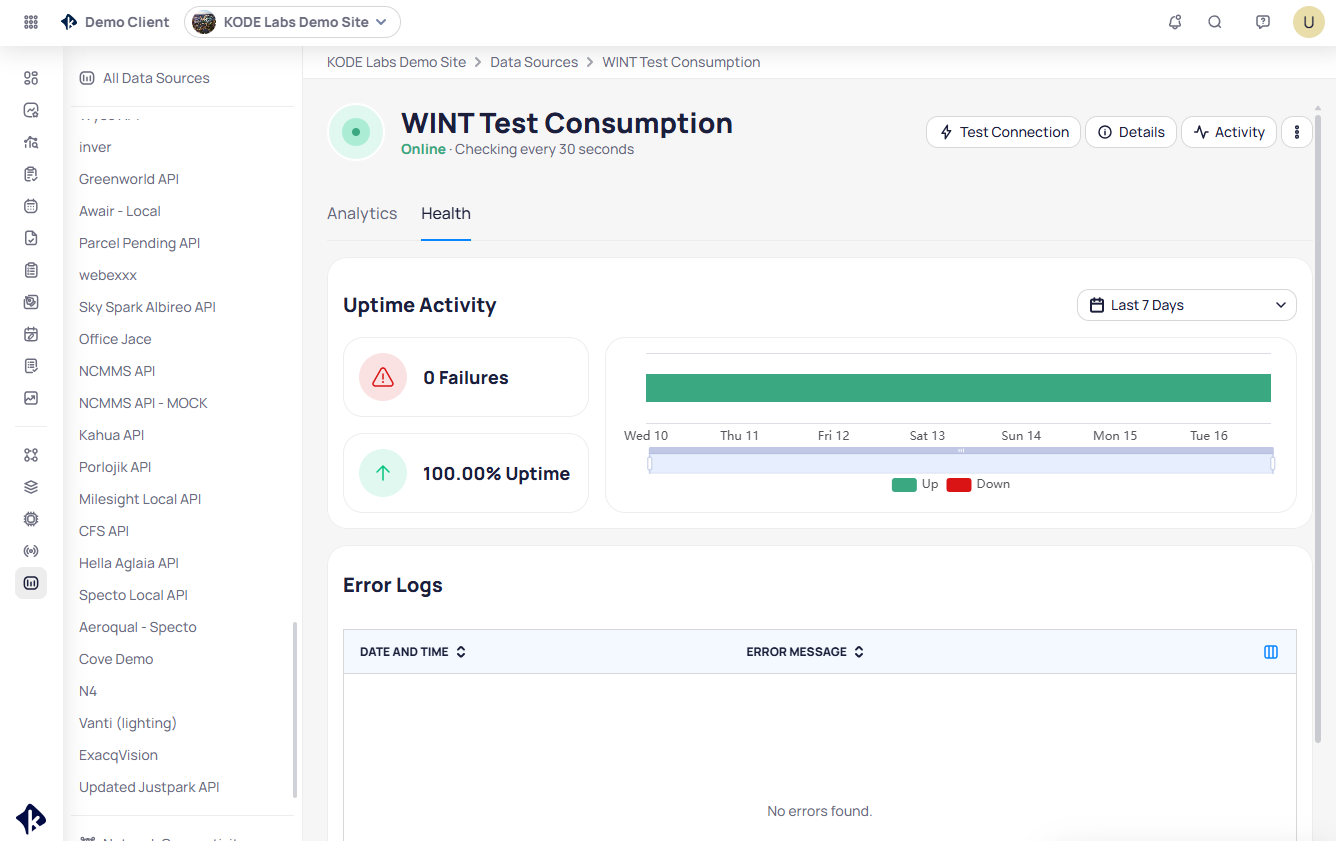Click the green online status indicator

pyautogui.click(x=356, y=132)
